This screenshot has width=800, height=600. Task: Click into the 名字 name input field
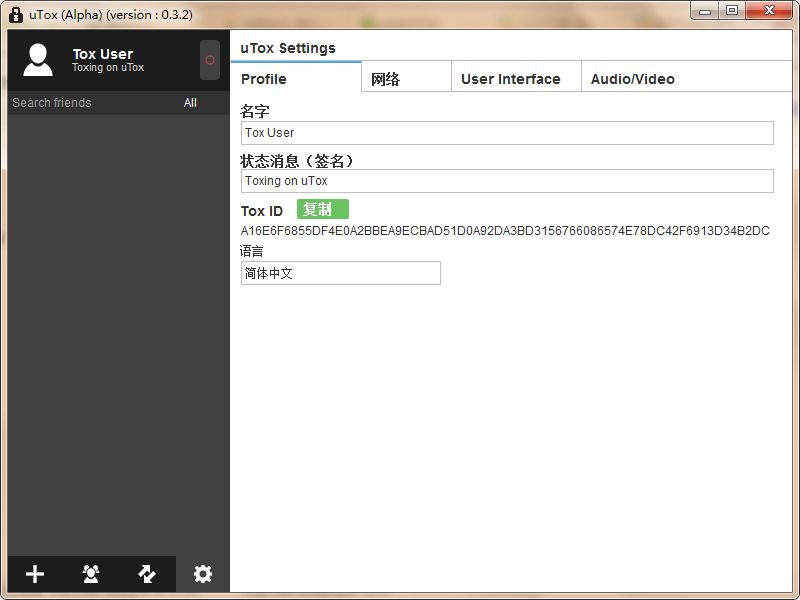coord(507,133)
